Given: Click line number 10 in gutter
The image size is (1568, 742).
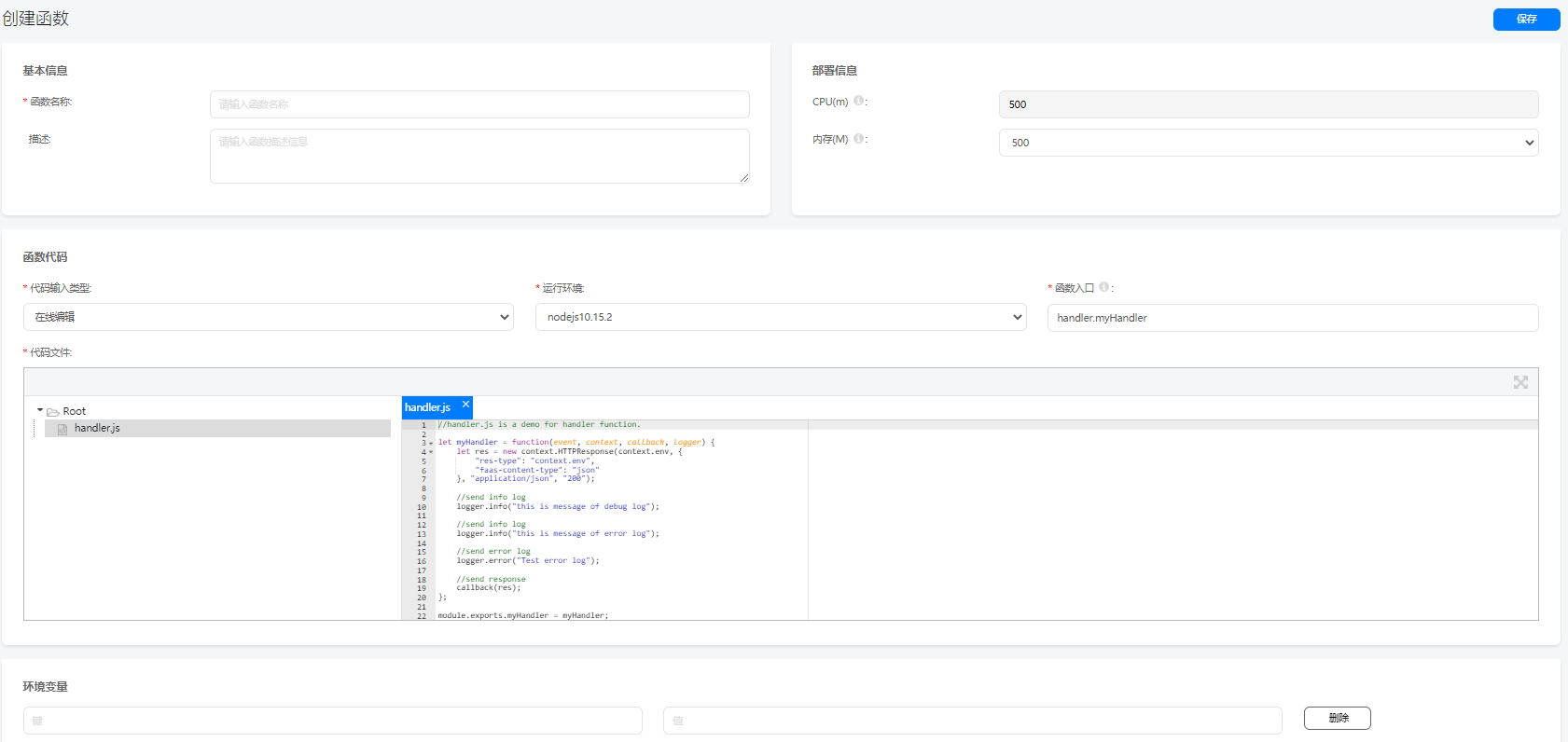Looking at the screenshot, I should 422,507.
